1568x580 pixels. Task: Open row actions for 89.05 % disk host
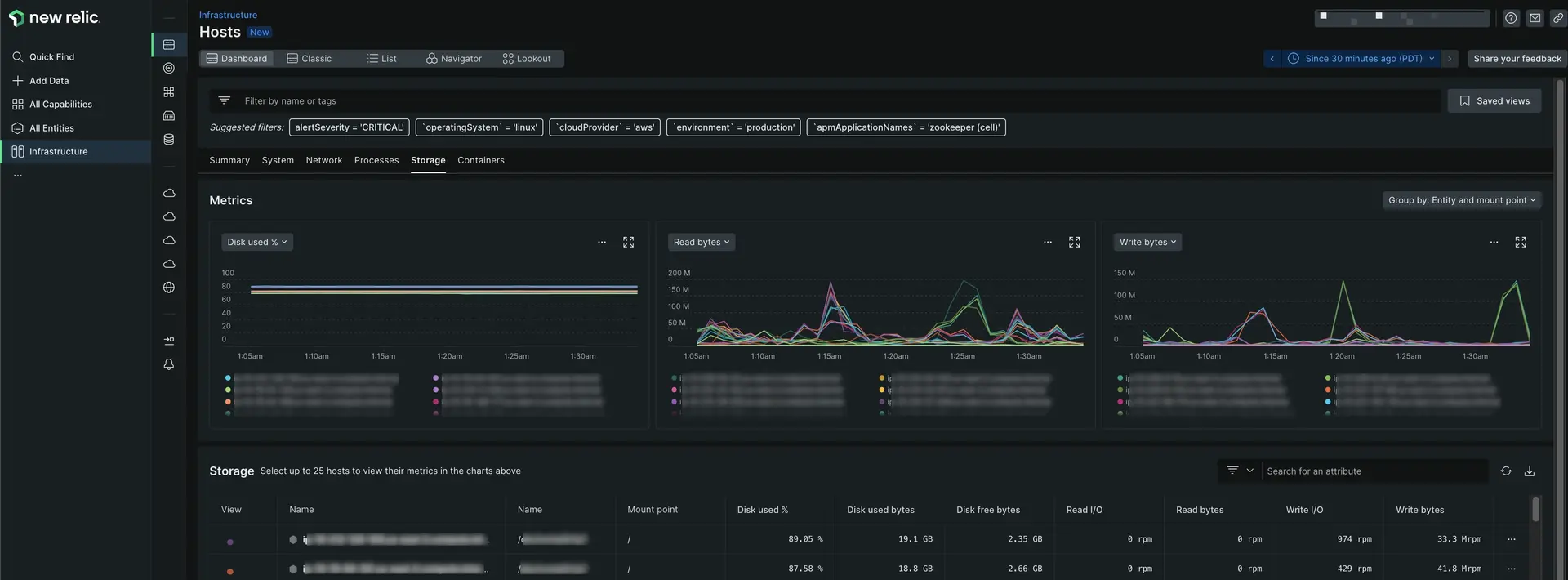tap(1511, 539)
